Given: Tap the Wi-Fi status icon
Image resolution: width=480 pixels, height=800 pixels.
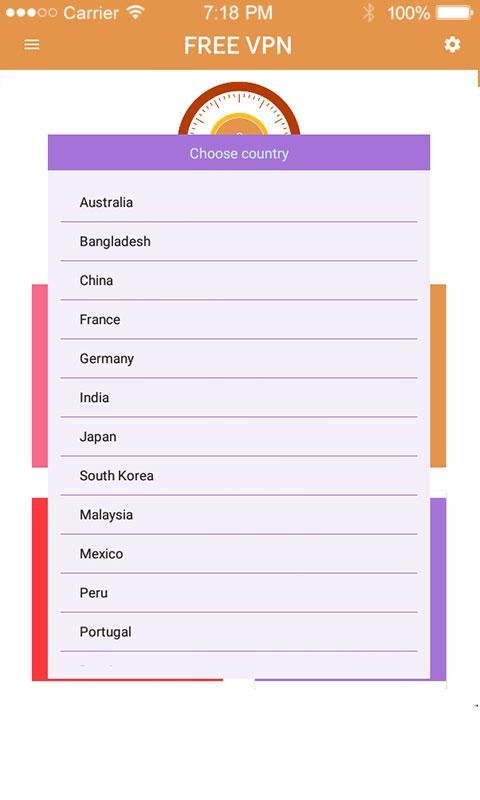Looking at the screenshot, I should [x=136, y=12].
